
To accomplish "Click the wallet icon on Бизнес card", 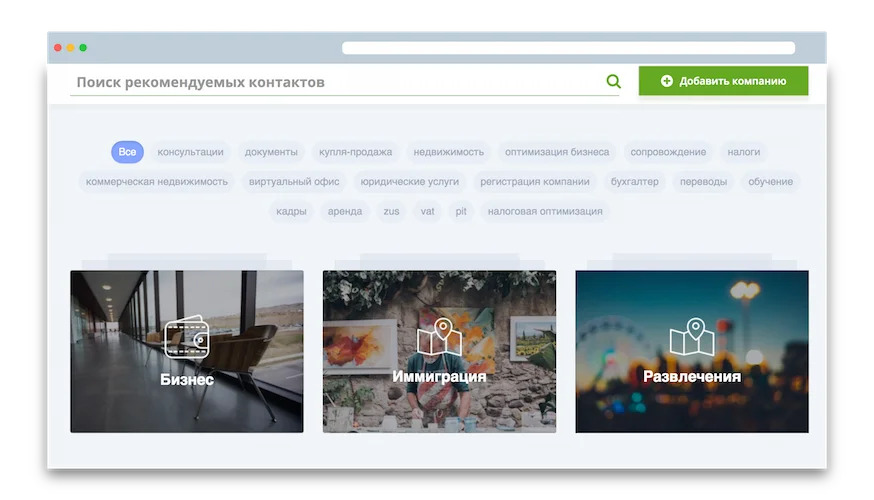I will tap(186, 337).
